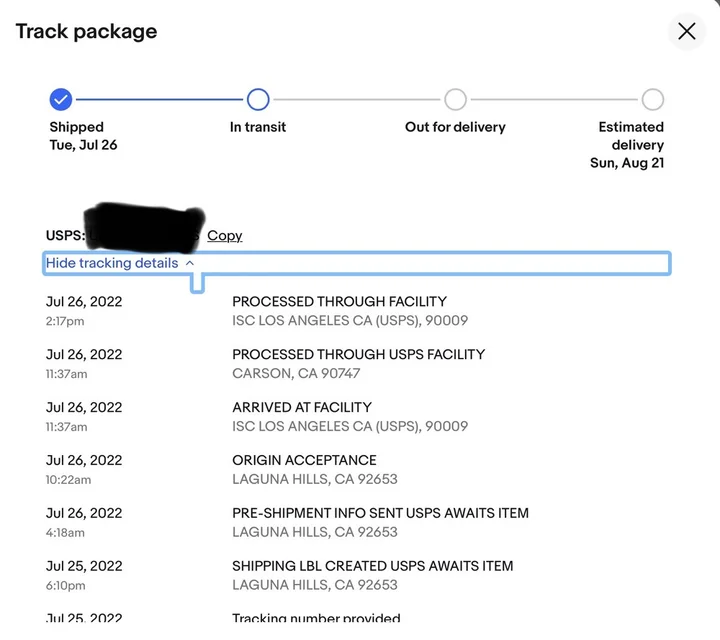
Task: Click the Estimated delivery Sun, Aug 21 text
Action: 628,145
